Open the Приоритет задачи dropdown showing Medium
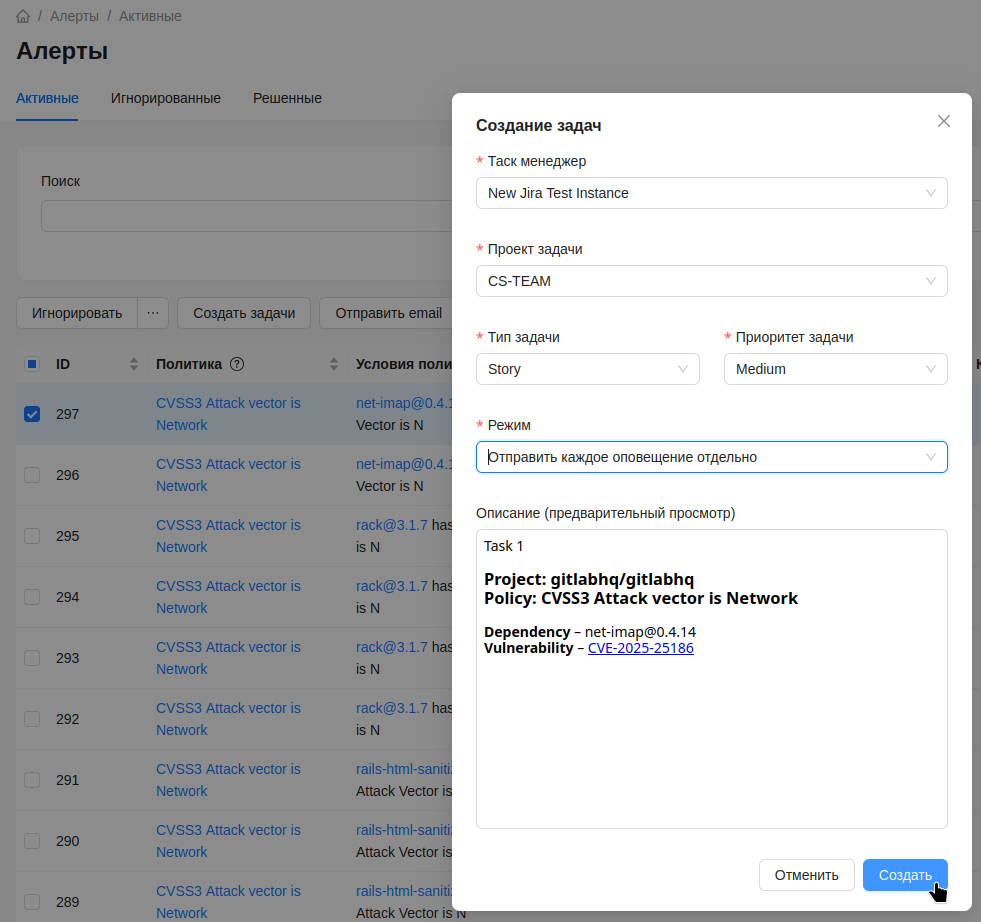This screenshot has height=922, width=981. [x=835, y=369]
